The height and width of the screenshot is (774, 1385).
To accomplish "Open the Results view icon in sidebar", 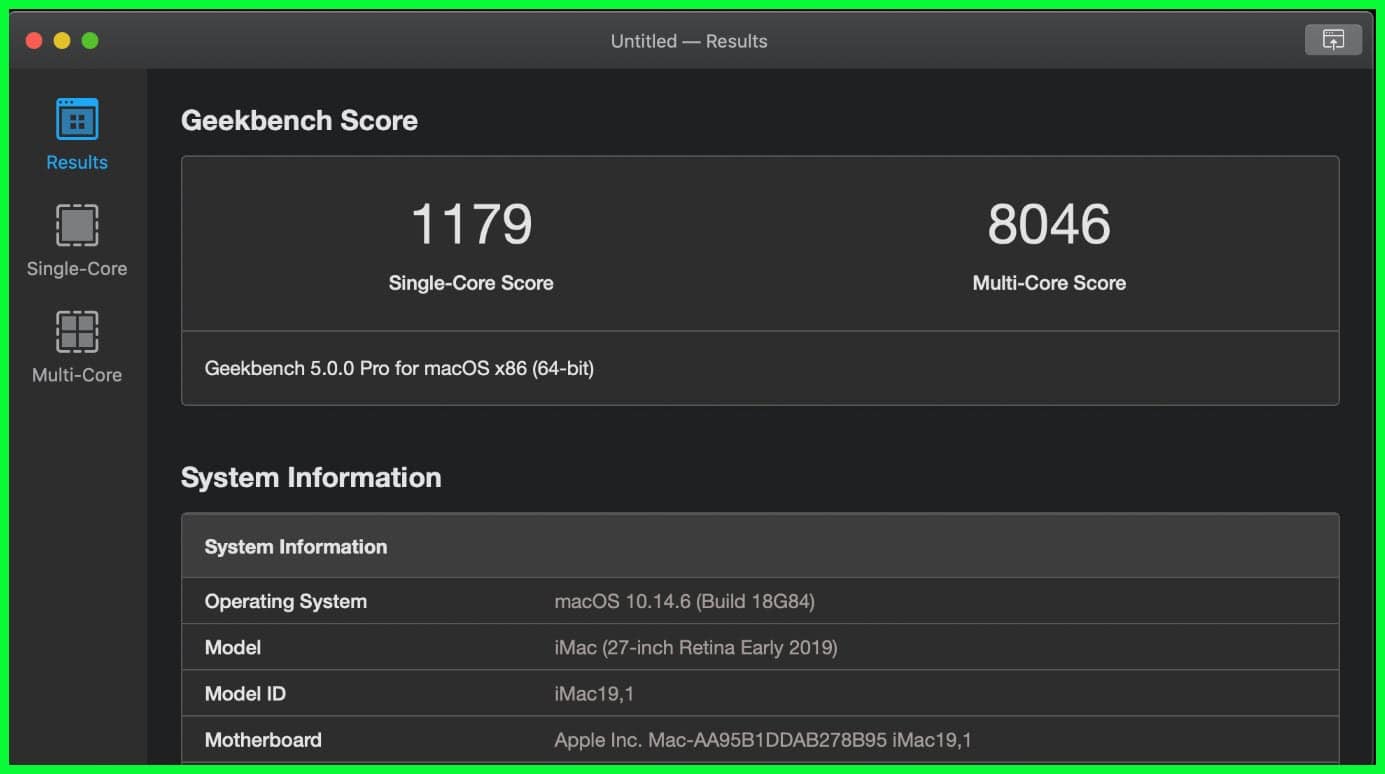I will 77,119.
